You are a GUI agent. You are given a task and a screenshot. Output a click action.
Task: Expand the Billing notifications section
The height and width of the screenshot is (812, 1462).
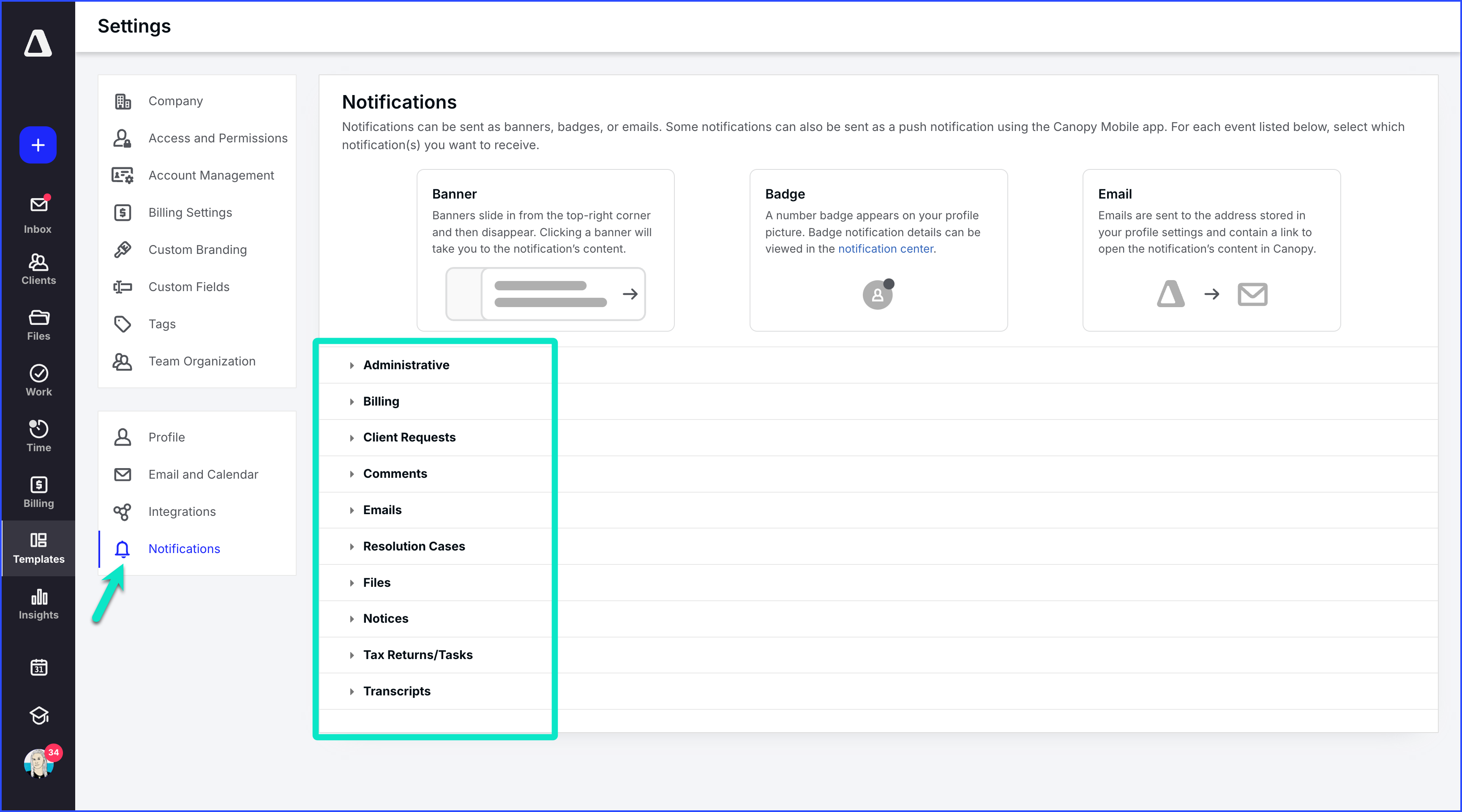[x=381, y=401]
